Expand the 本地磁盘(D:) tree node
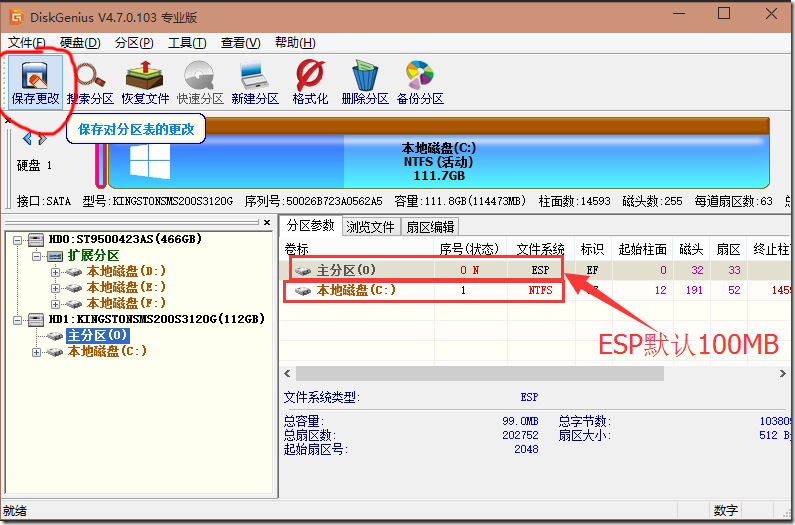The width and height of the screenshot is (795, 525). tap(55, 272)
